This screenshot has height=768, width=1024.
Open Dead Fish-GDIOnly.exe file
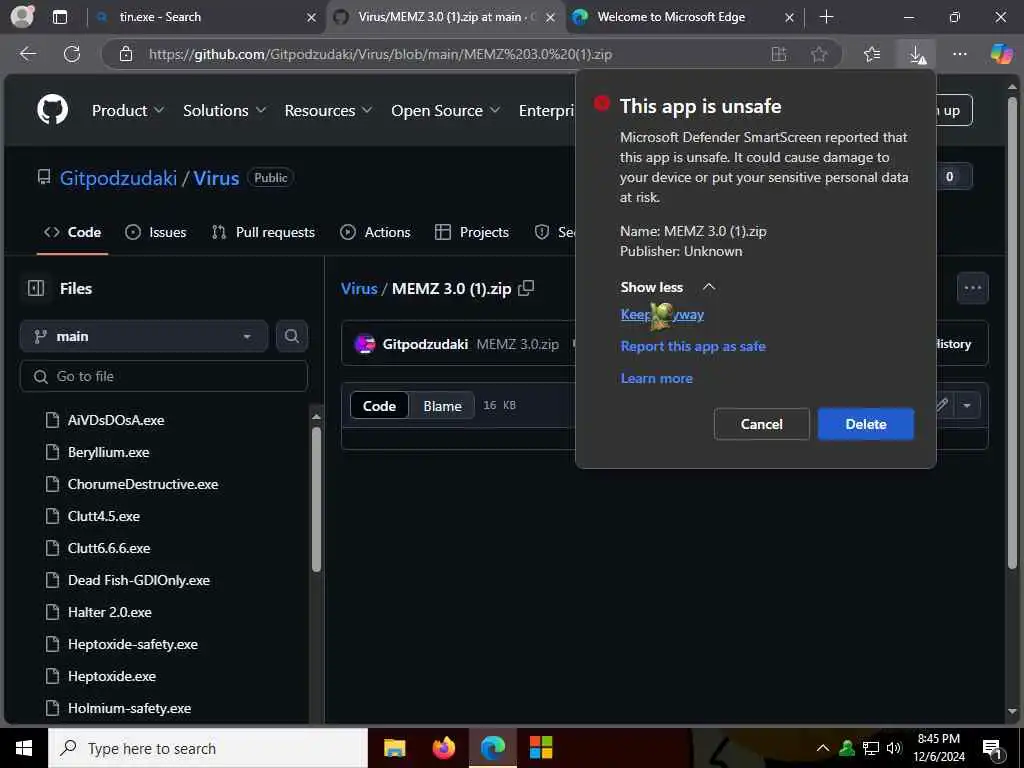coord(138,580)
